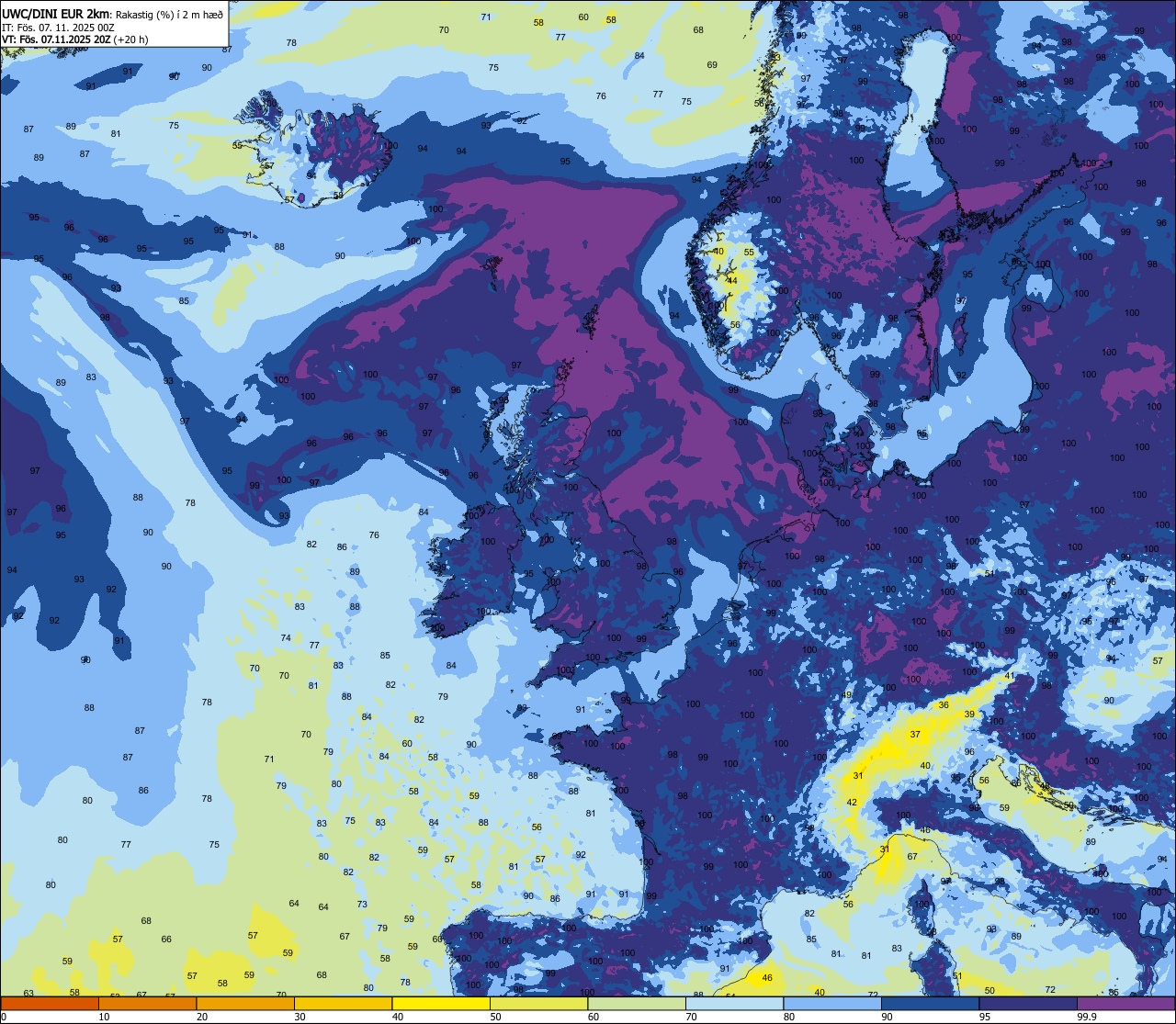Click the 'IT: Fös. 07. 11. 2025 00Z' line
The height and width of the screenshot is (1024, 1176).
point(58,28)
